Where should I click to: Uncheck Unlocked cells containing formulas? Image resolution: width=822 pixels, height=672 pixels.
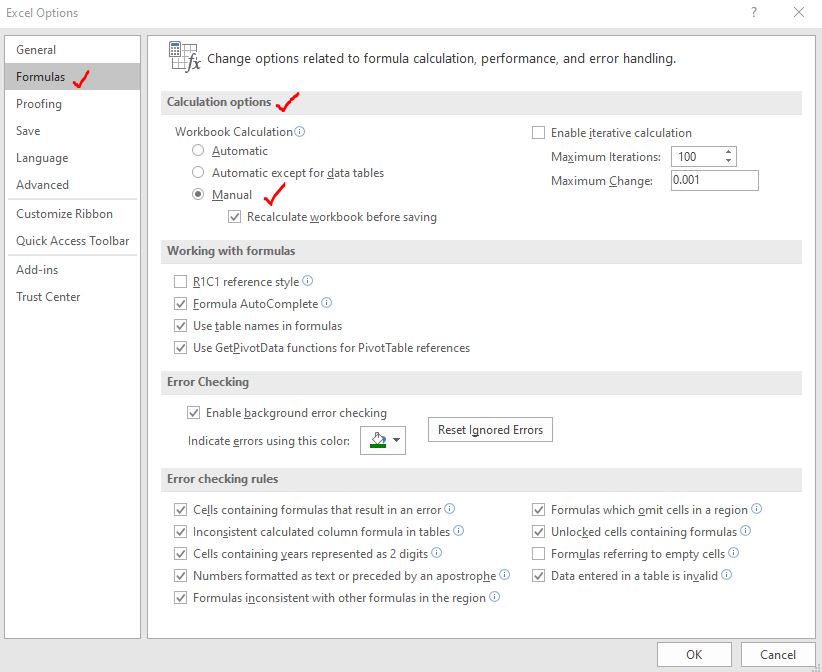pos(538,532)
